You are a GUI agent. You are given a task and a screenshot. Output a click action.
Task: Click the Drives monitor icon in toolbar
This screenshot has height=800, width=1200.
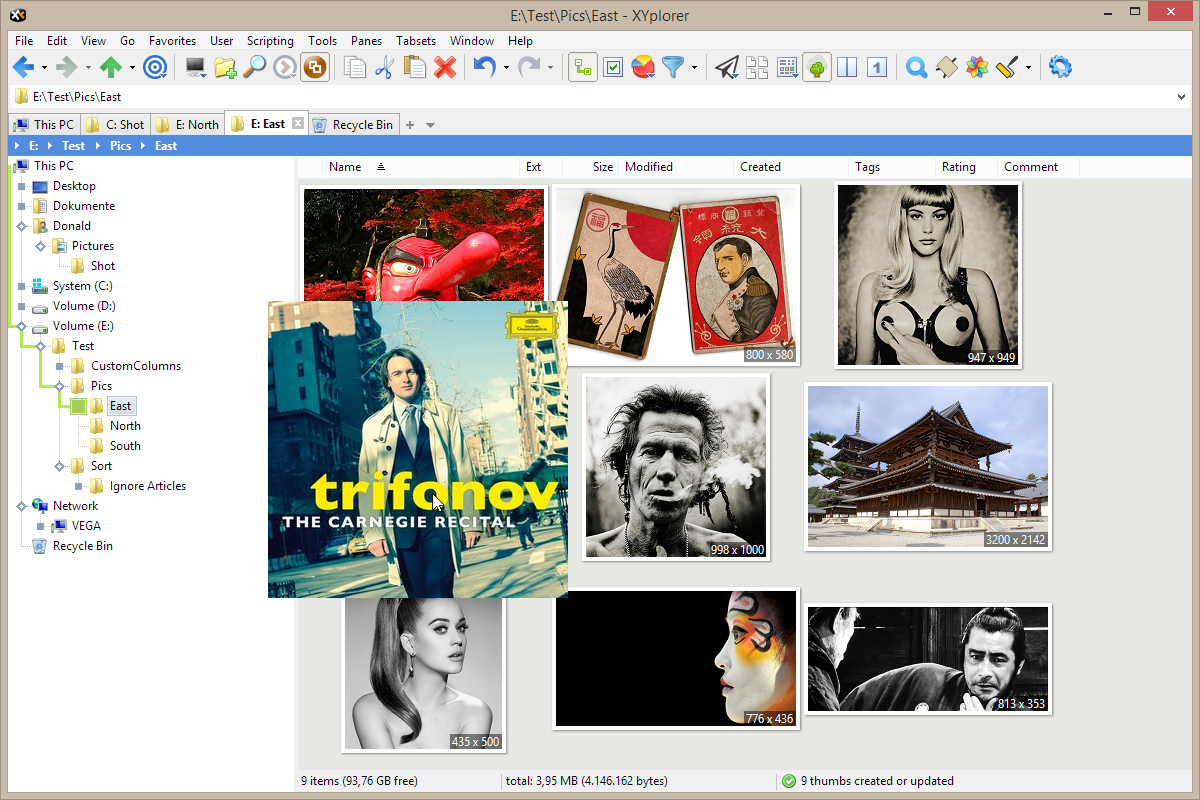tap(196, 68)
